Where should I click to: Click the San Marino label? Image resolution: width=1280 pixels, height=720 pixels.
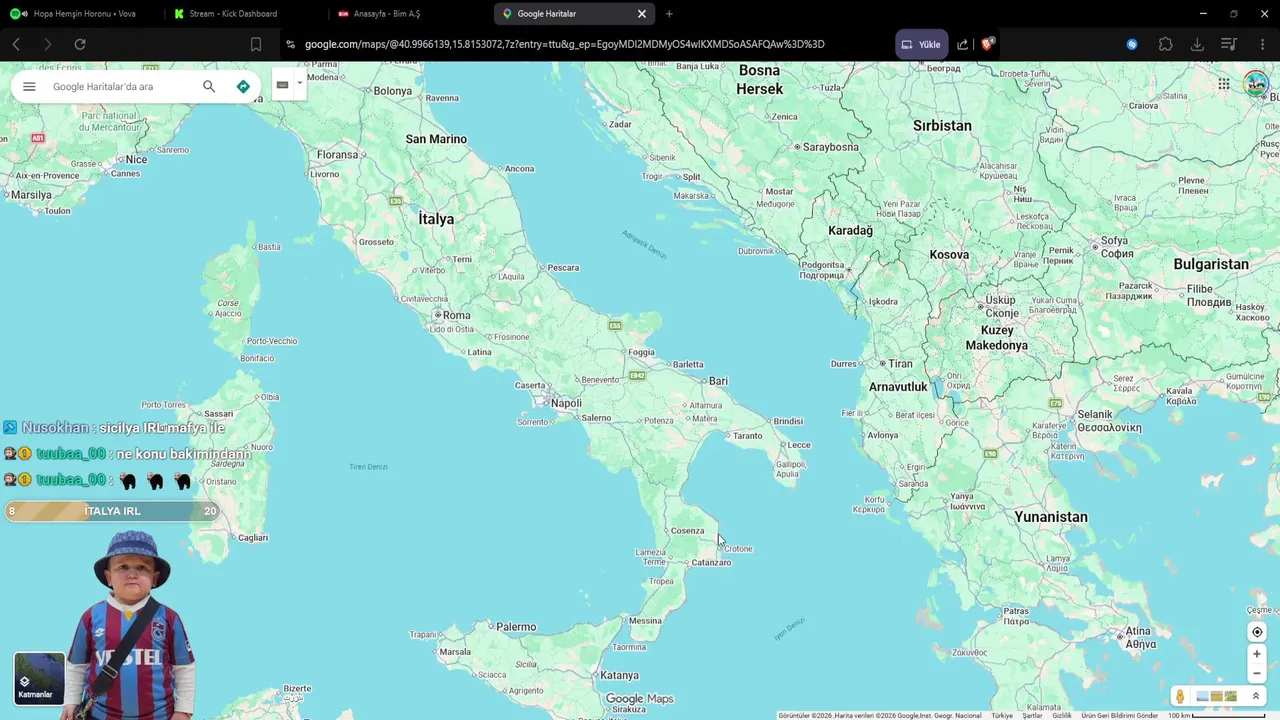click(436, 139)
